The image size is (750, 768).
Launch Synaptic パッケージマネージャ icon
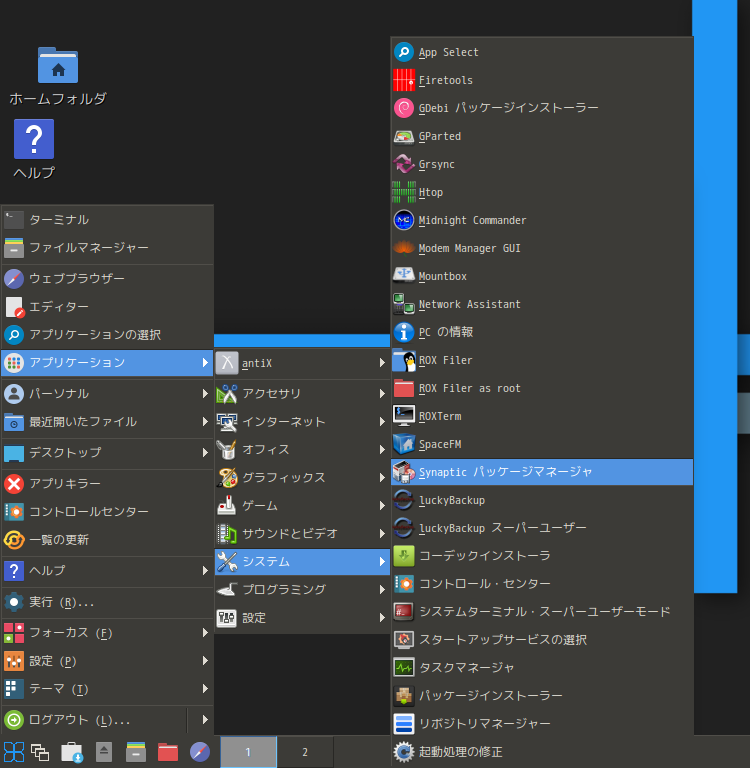pos(404,472)
